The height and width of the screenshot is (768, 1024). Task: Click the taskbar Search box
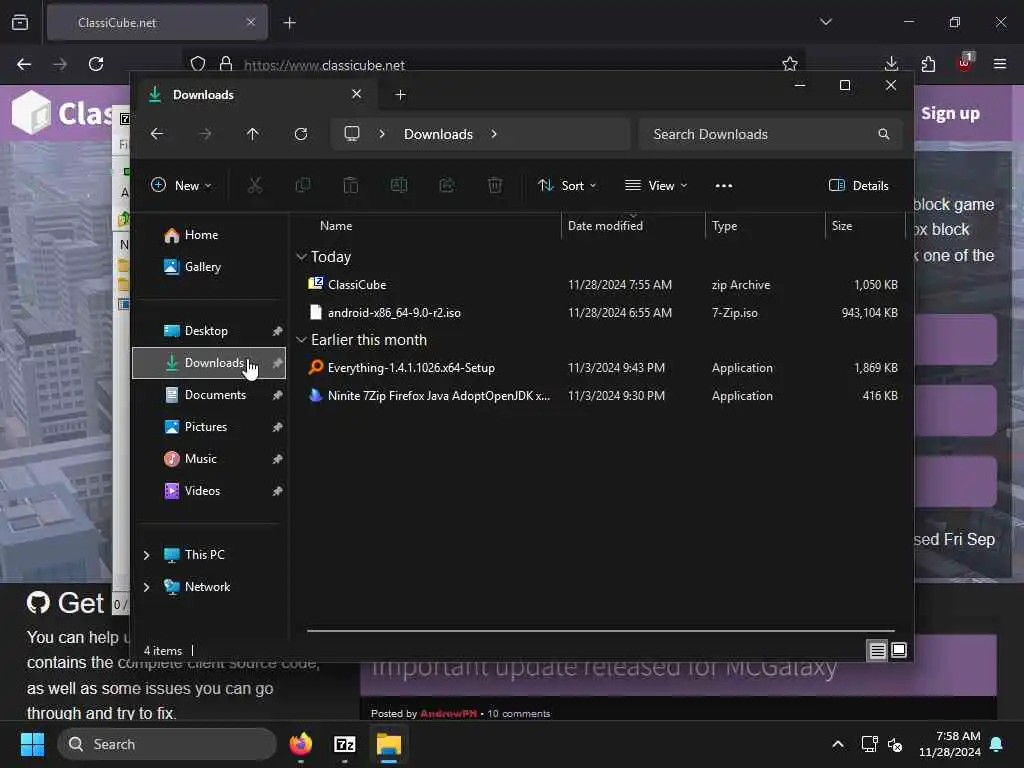pos(167,744)
